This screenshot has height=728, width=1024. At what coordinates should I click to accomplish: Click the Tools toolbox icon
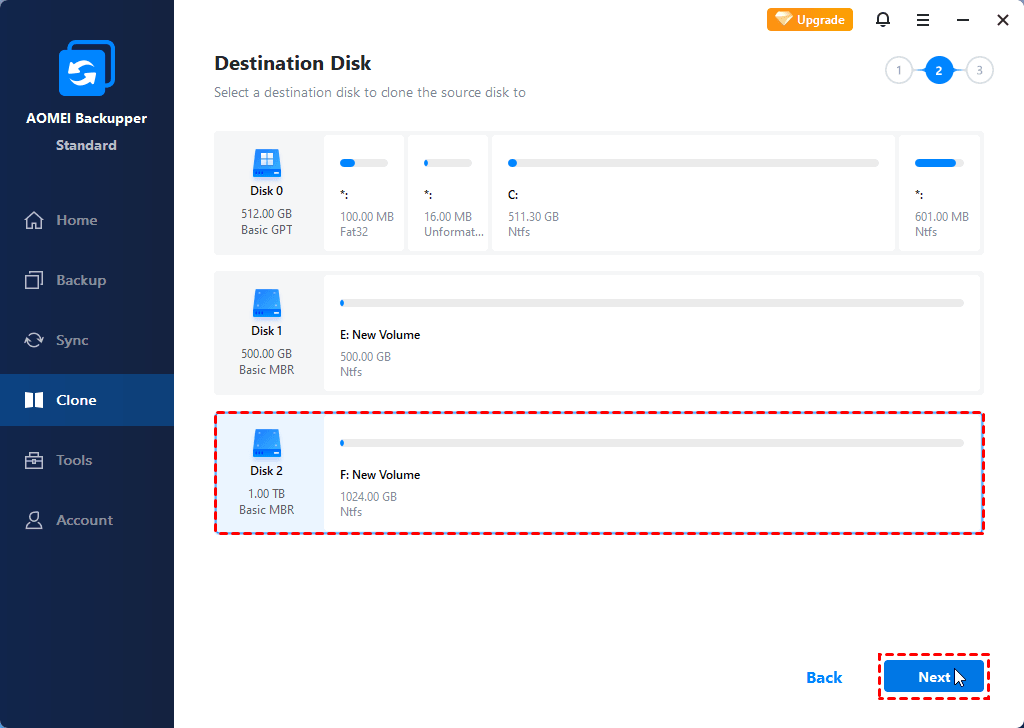click(x=35, y=461)
